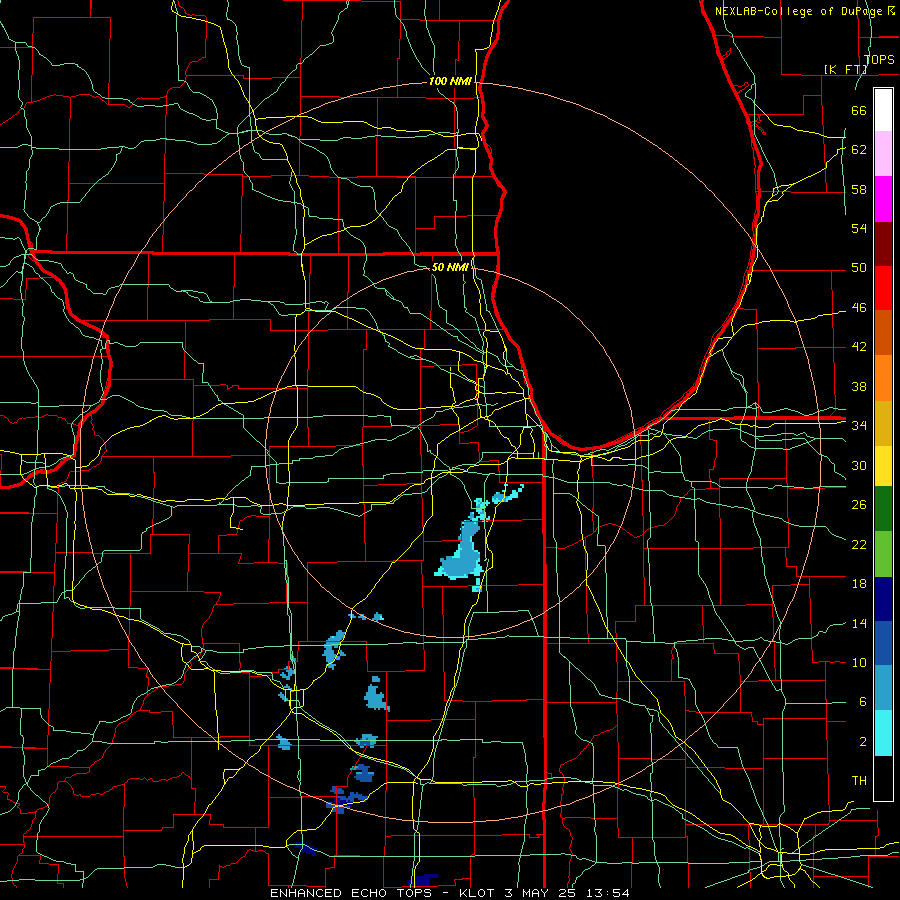Click the 66 legend scale number
The width and height of the screenshot is (900, 900).
click(x=859, y=110)
